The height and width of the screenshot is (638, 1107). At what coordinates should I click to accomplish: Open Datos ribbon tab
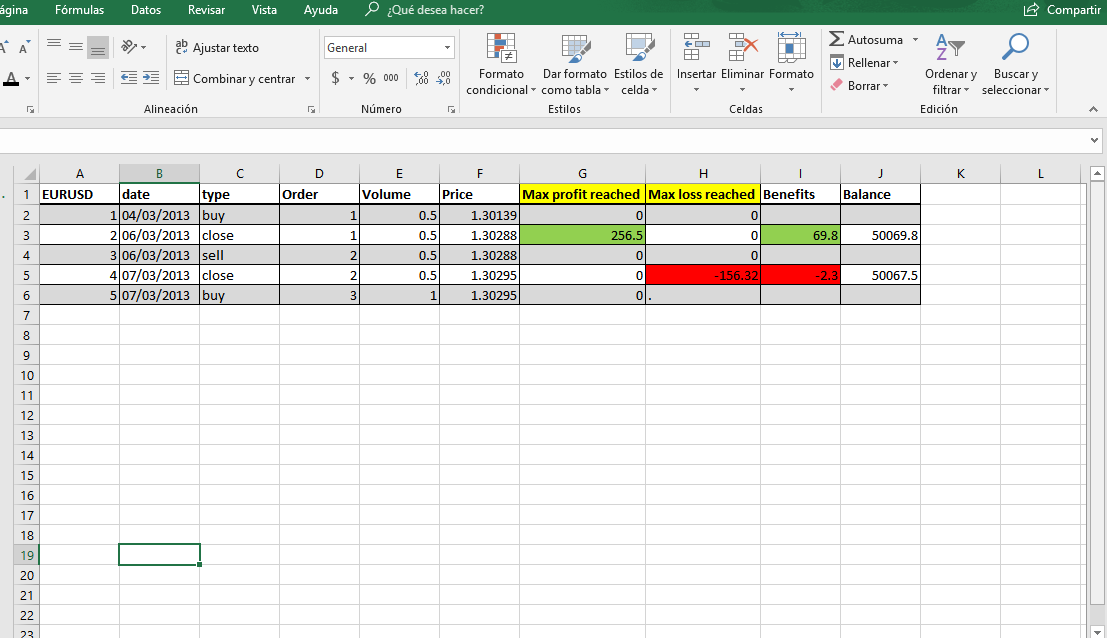[x=145, y=10]
